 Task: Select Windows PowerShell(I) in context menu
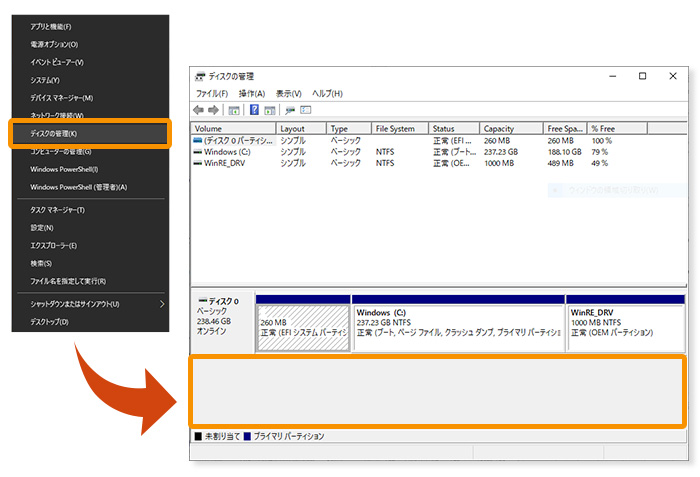tap(64, 169)
